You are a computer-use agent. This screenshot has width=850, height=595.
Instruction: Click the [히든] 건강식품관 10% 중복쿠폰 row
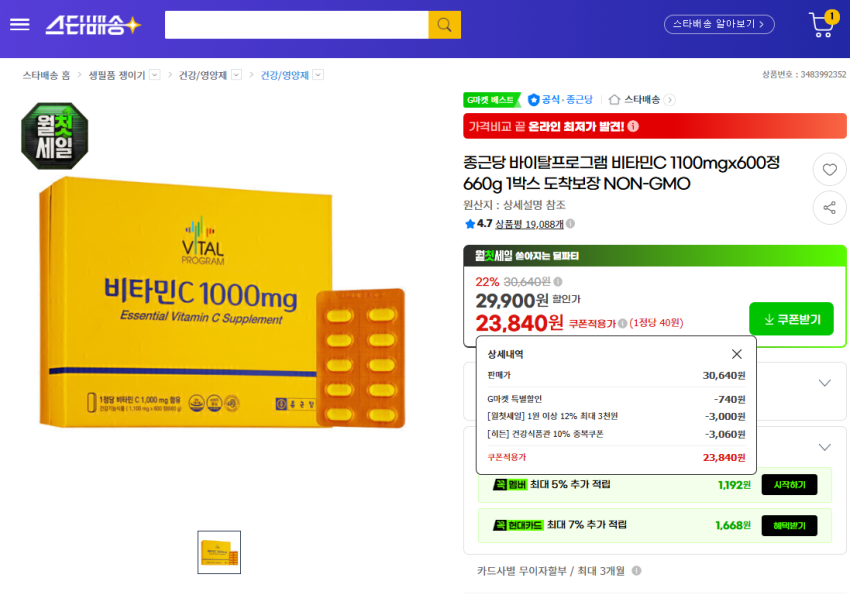coord(616,434)
